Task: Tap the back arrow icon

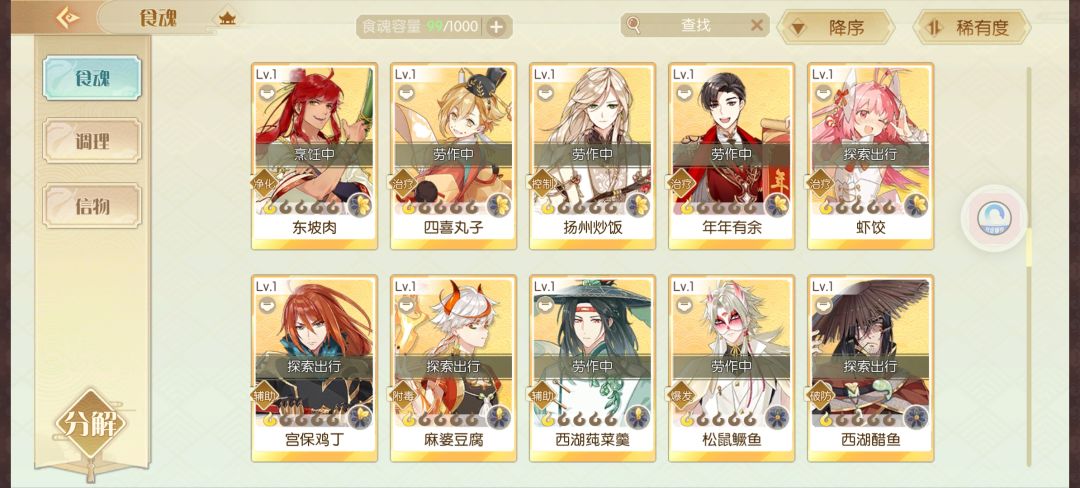Action: click(x=67, y=18)
